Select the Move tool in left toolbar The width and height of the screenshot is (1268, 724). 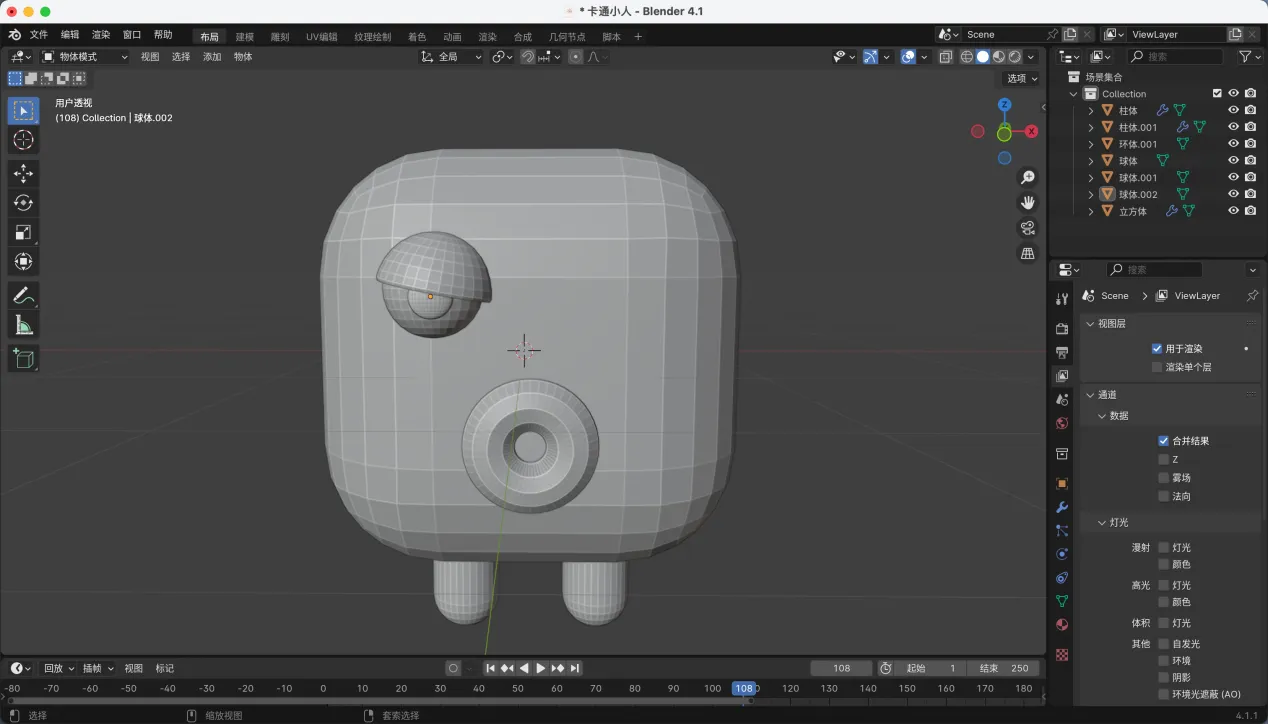coord(23,173)
